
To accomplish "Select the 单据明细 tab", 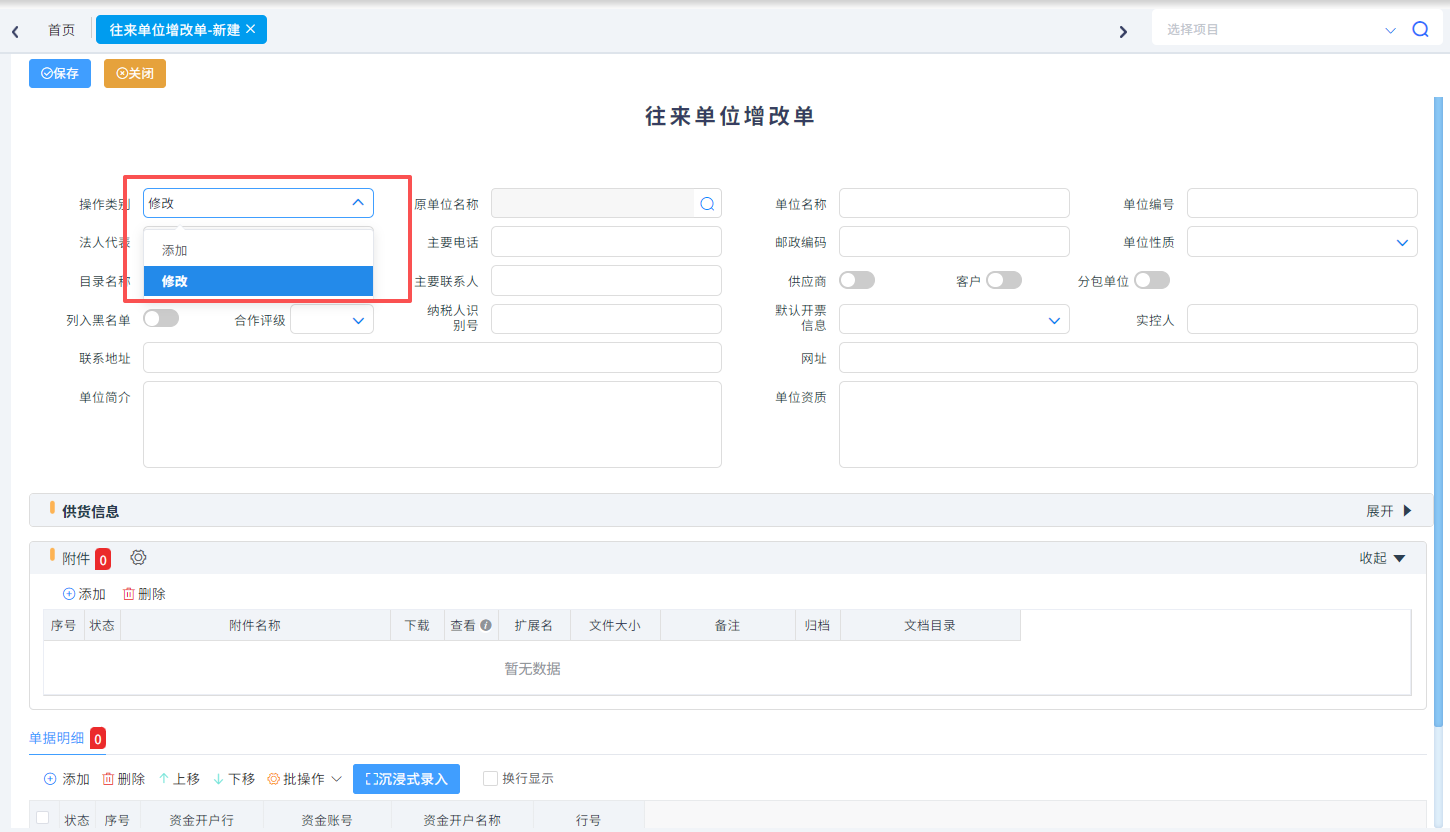I will (57, 738).
